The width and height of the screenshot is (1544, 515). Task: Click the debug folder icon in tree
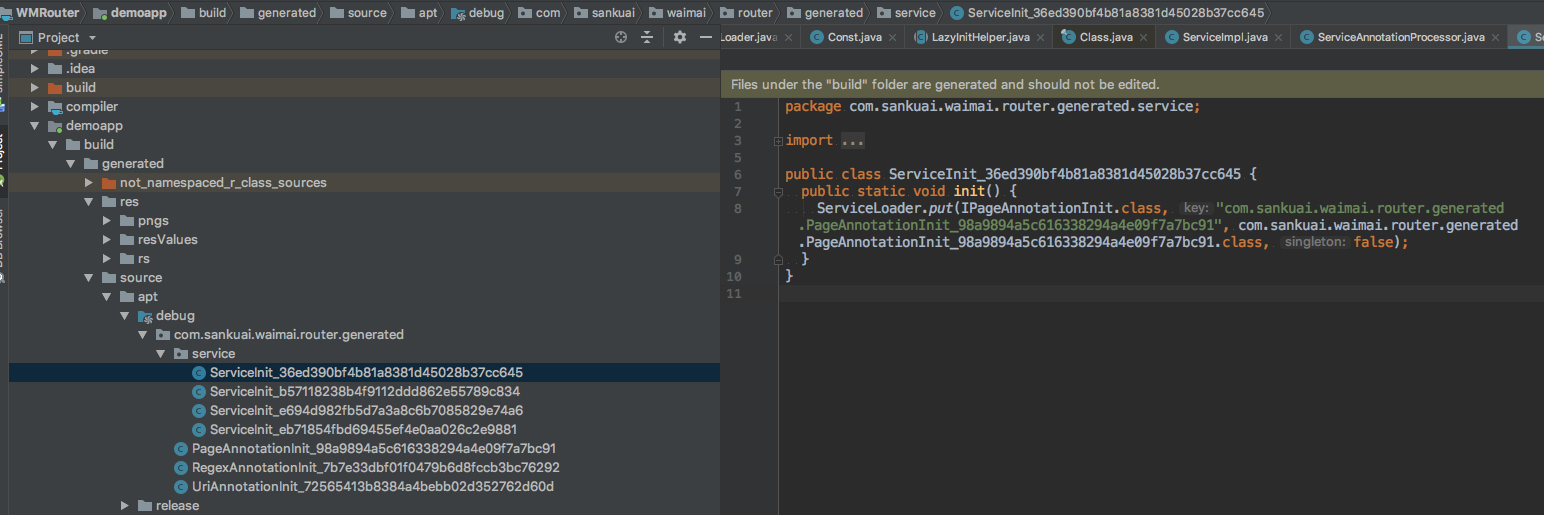point(145,315)
